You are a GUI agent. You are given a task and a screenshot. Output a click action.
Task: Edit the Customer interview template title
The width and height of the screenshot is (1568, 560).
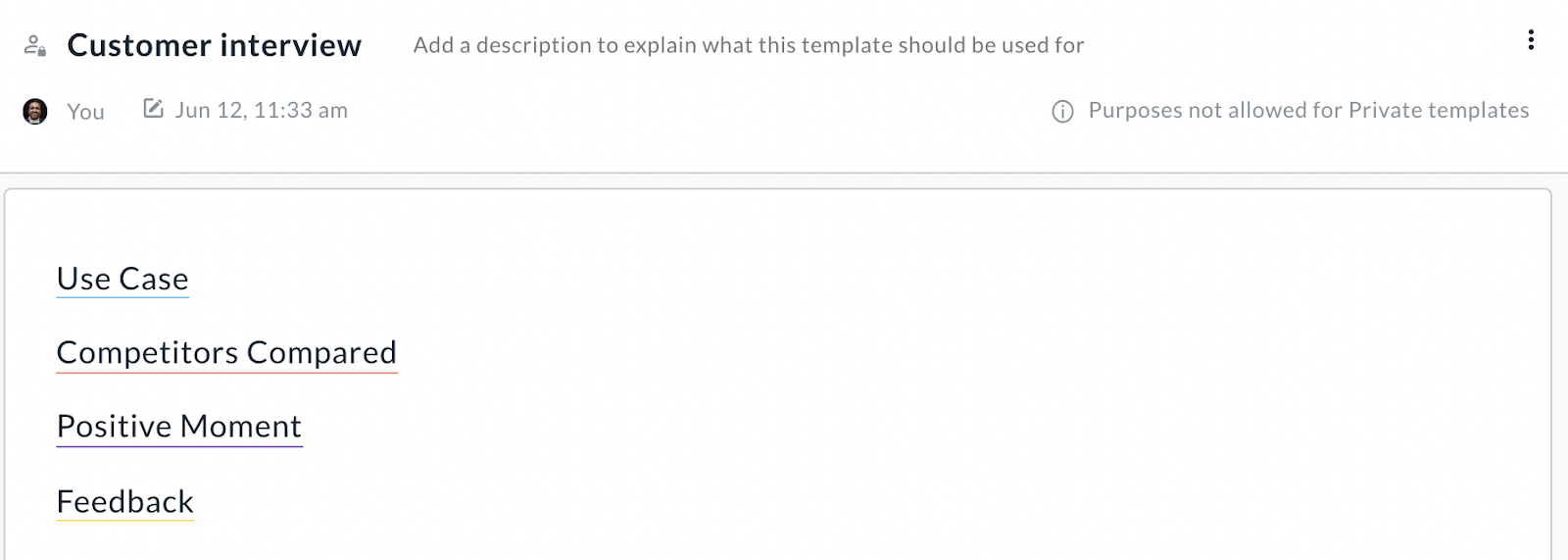click(x=215, y=45)
